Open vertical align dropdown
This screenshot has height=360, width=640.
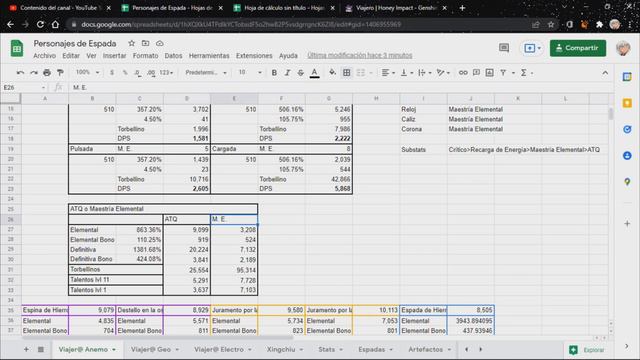pos(407,73)
